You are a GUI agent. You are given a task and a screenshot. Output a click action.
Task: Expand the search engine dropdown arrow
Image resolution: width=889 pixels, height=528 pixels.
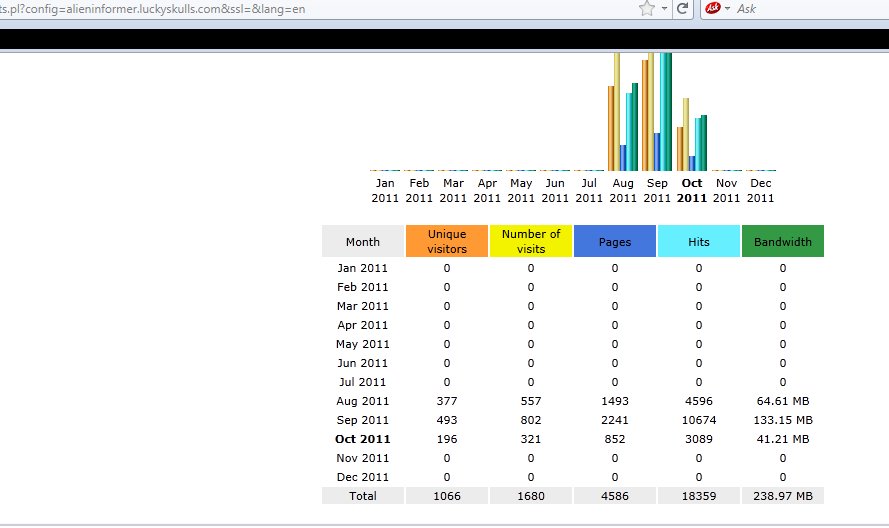[x=726, y=8]
